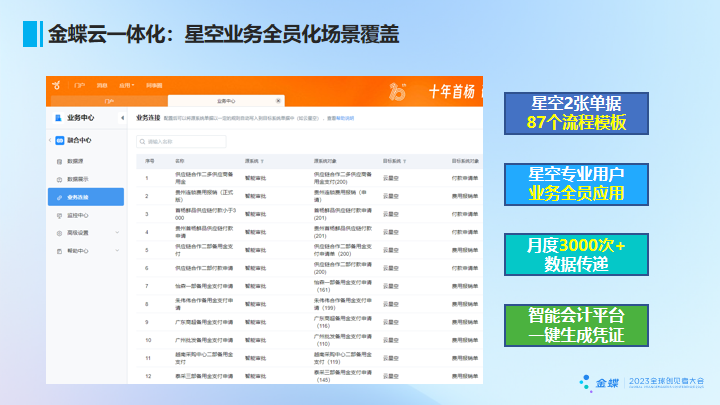Click the 监控中心 monitor icon
The height and width of the screenshot is (405, 720).
coord(59,215)
